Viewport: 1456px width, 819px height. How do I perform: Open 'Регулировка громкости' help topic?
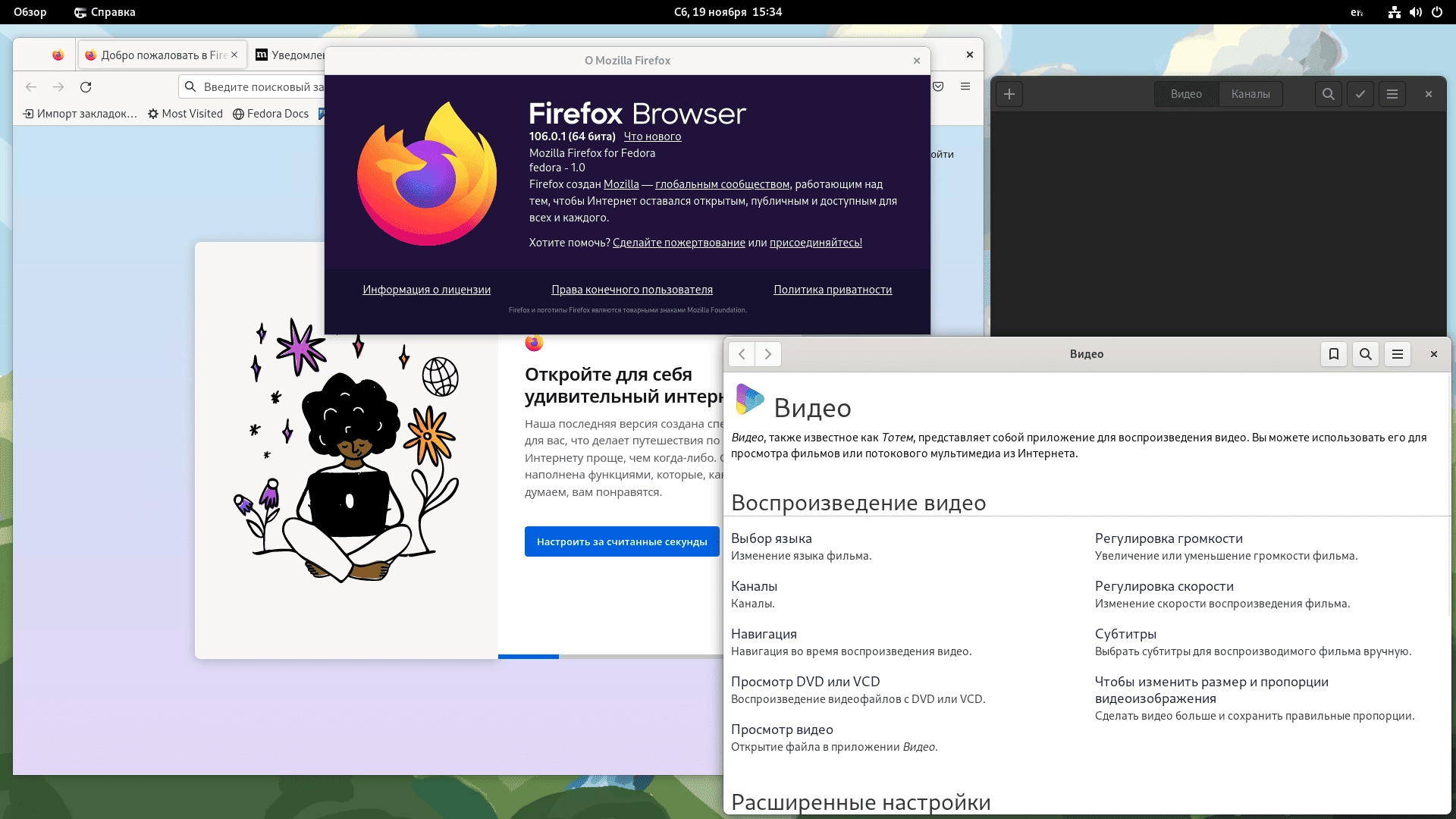(1169, 538)
